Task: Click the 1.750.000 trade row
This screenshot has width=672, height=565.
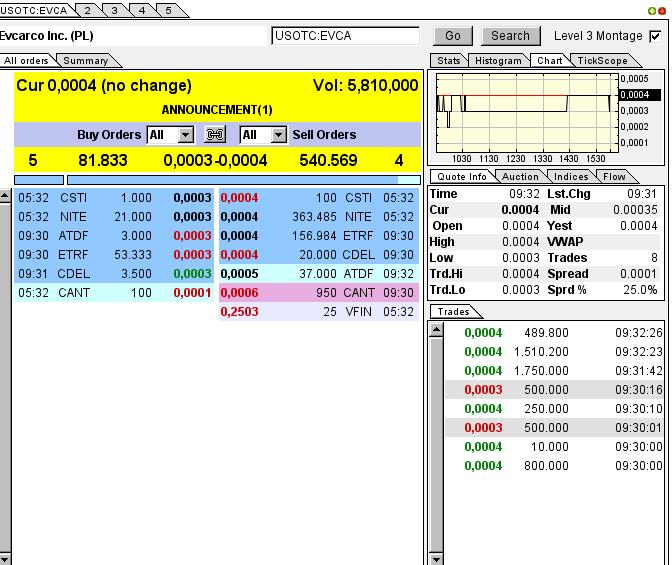Action: tap(554, 370)
